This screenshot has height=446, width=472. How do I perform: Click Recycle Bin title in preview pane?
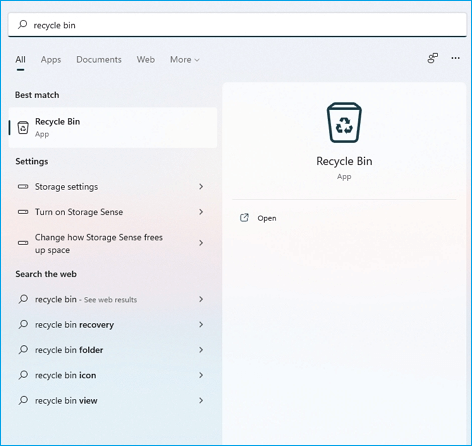pyautogui.click(x=344, y=161)
